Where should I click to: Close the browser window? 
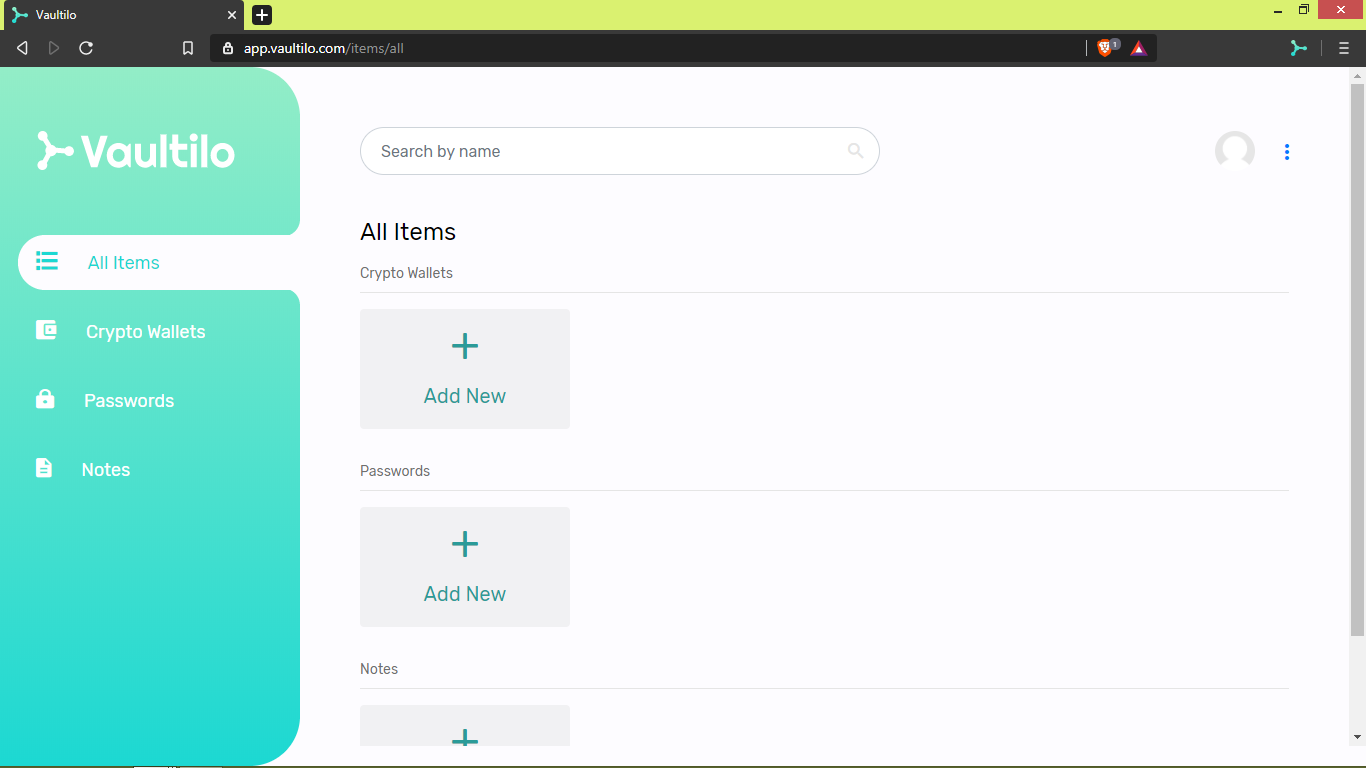[x=1341, y=10]
